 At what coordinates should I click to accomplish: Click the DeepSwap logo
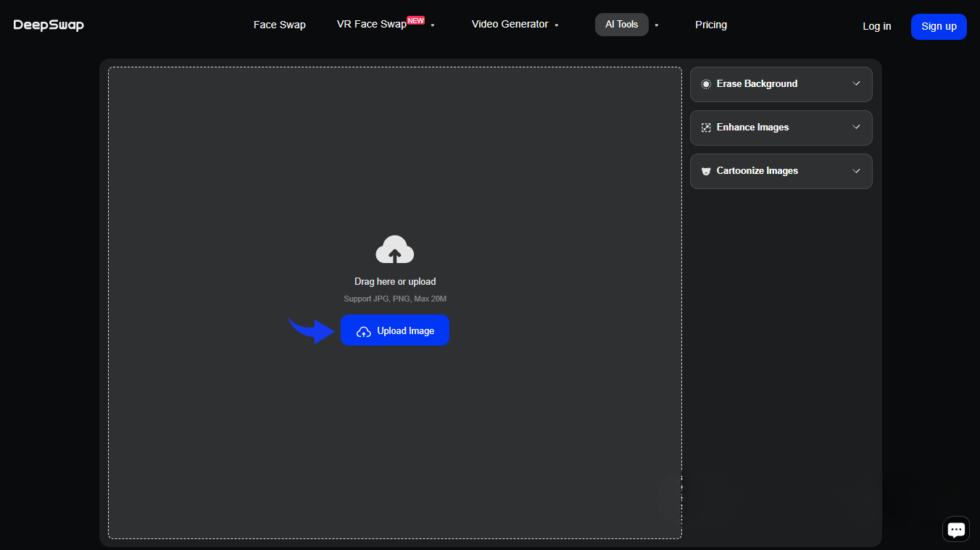[x=48, y=25]
